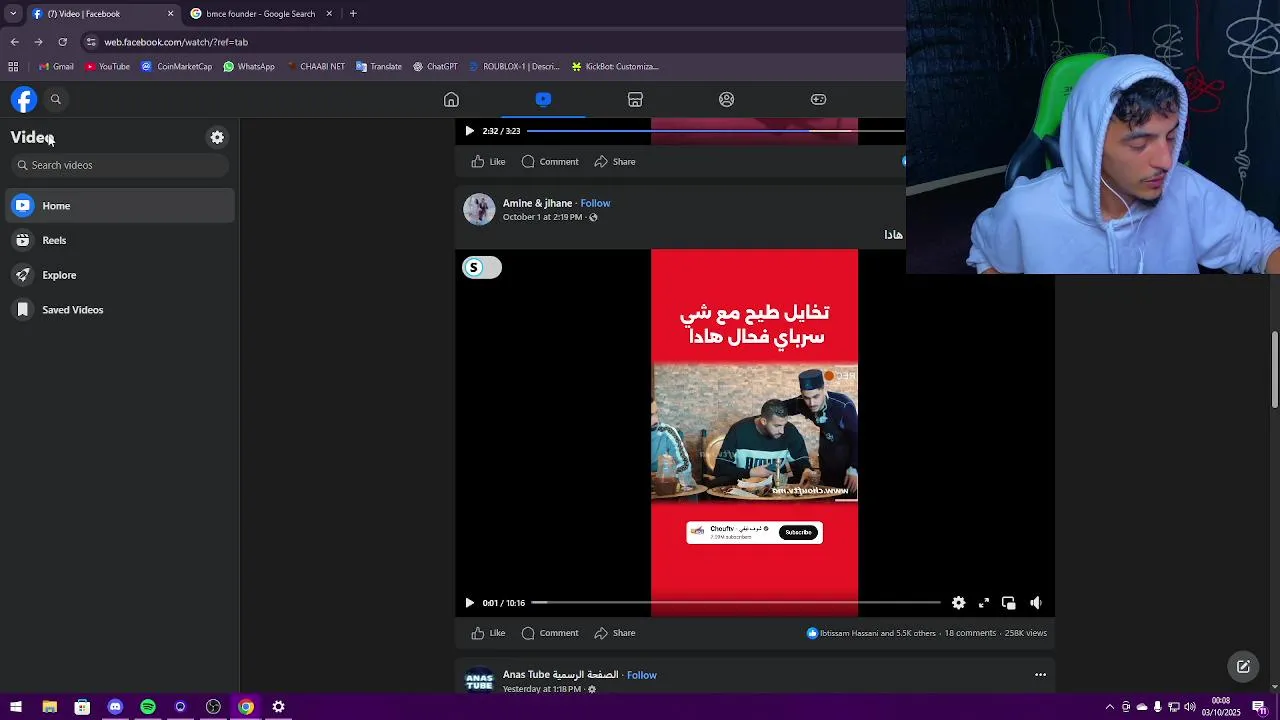Screen dimensions: 1280x720
Task: Click the Search videos field
Action: coord(120,165)
